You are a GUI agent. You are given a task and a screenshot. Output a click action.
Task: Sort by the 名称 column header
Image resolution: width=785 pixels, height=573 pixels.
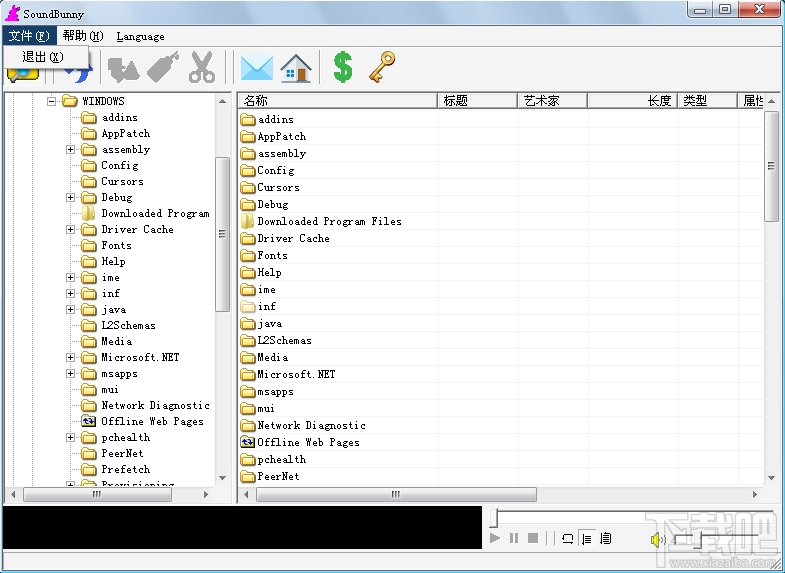click(338, 101)
